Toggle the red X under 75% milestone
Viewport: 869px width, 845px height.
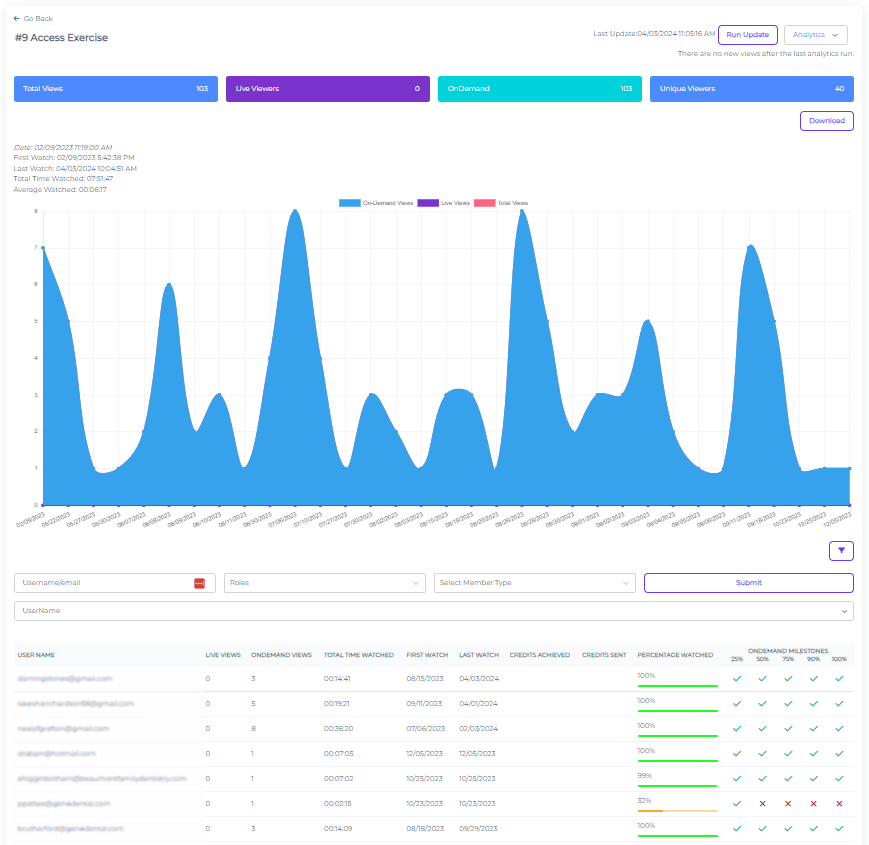point(788,803)
